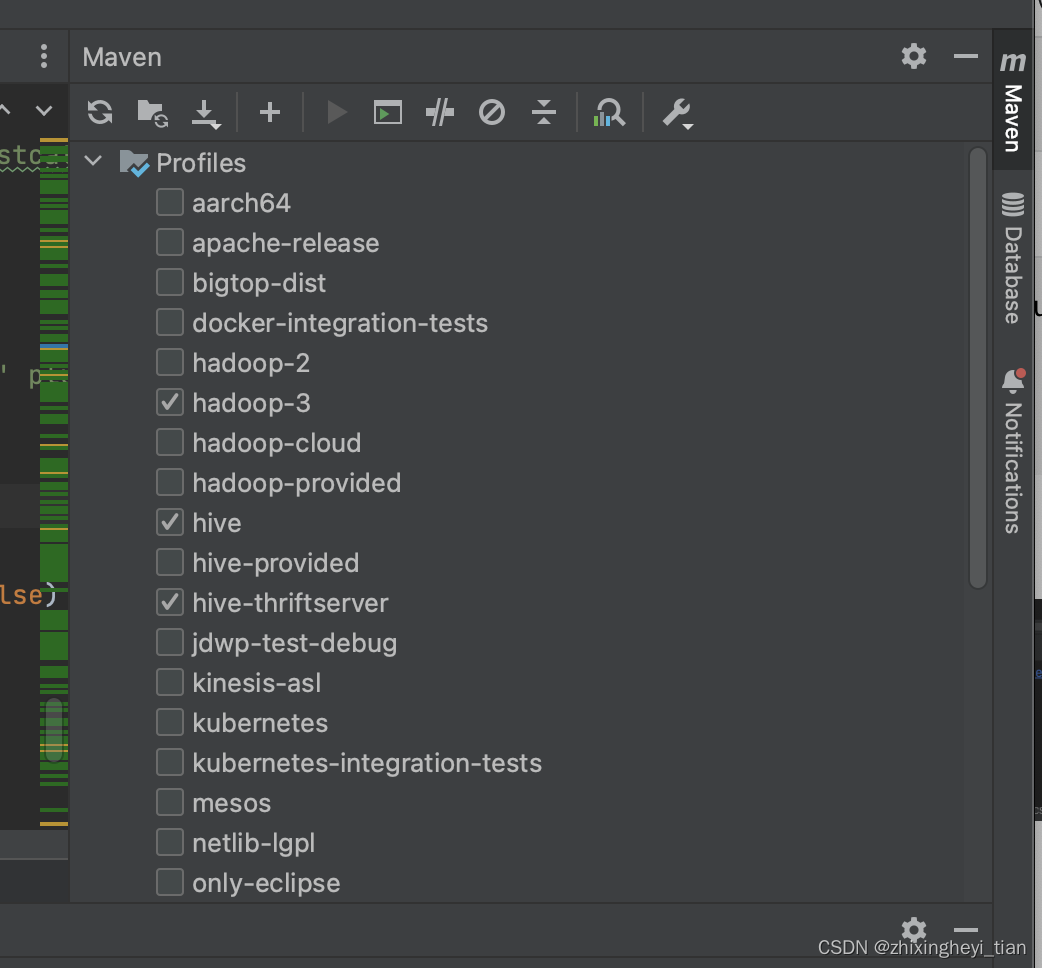Reload all Maven projects
The image size is (1042, 968).
coord(100,112)
